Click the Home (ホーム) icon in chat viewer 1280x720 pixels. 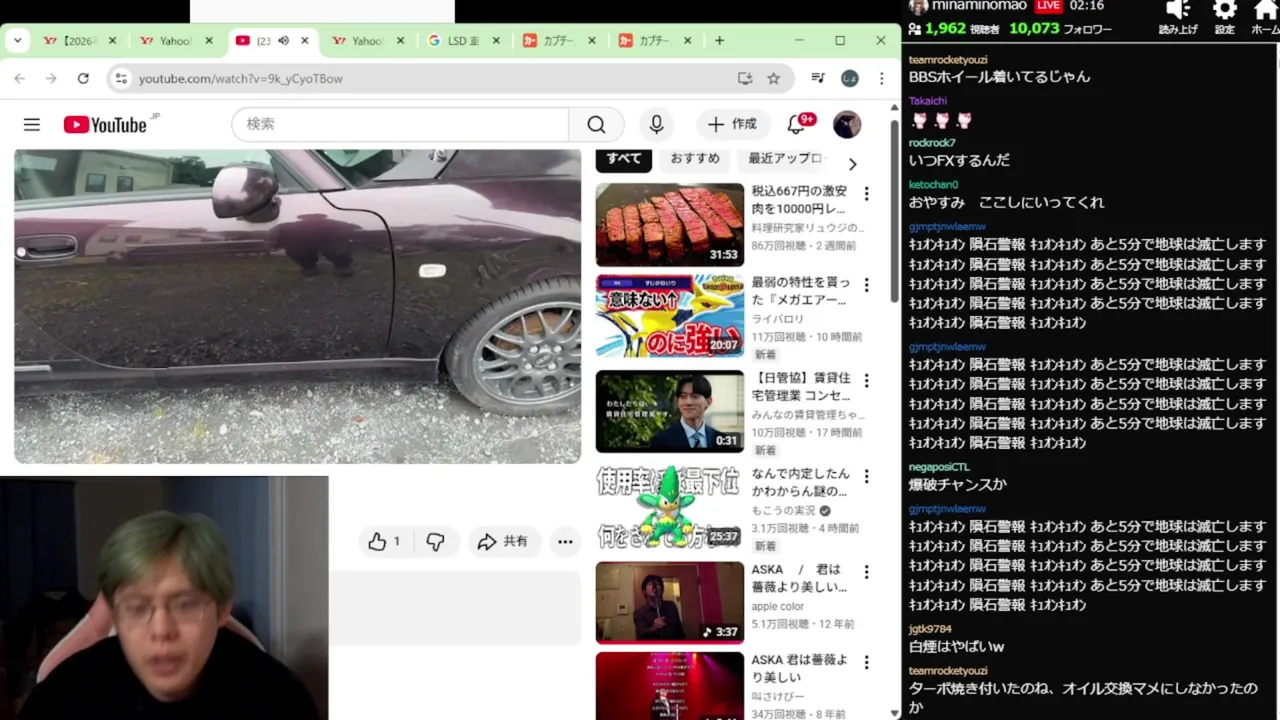[x=1265, y=11]
